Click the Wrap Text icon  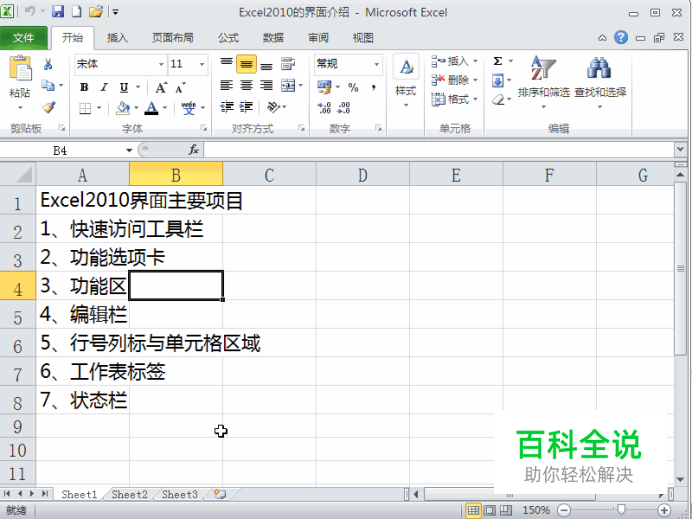(x=288, y=64)
